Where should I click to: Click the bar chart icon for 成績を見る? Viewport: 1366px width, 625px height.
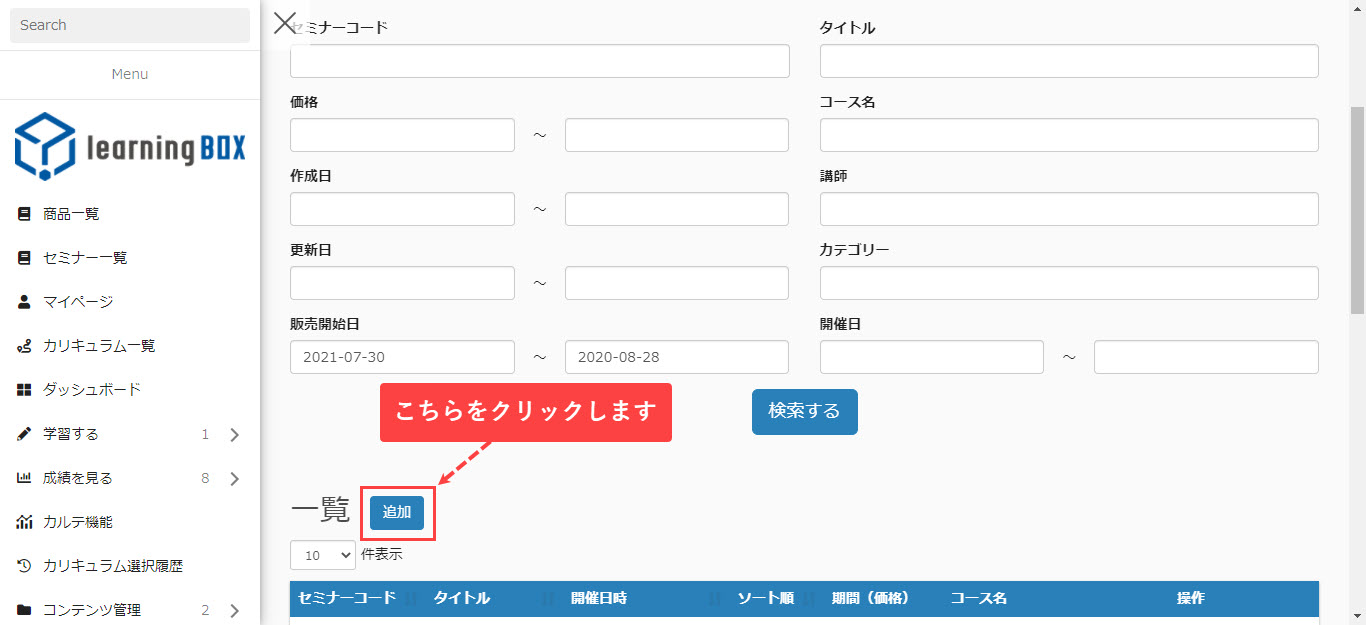point(24,478)
